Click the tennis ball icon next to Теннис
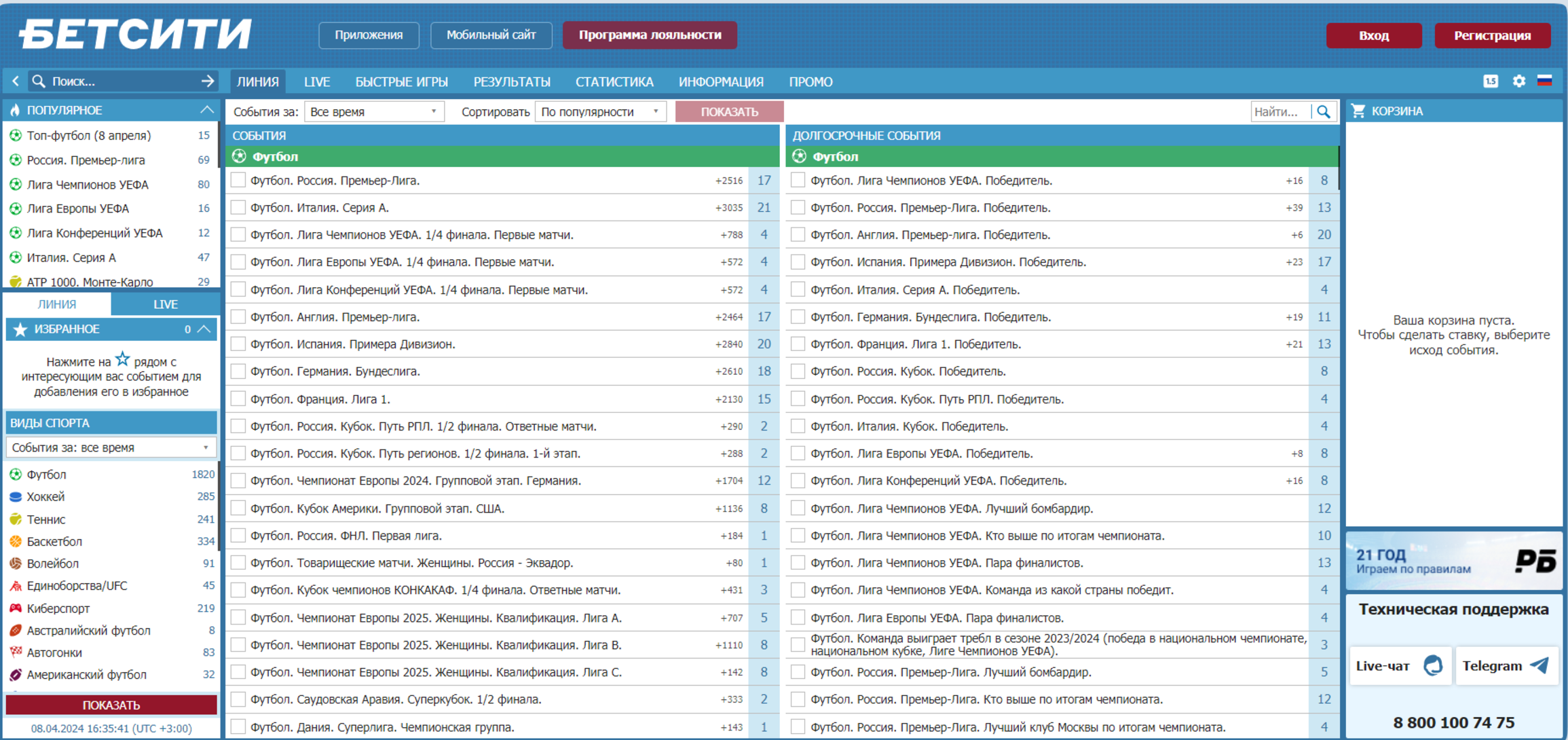Image resolution: width=1568 pixels, height=740 pixels. (x=16, y=519)
